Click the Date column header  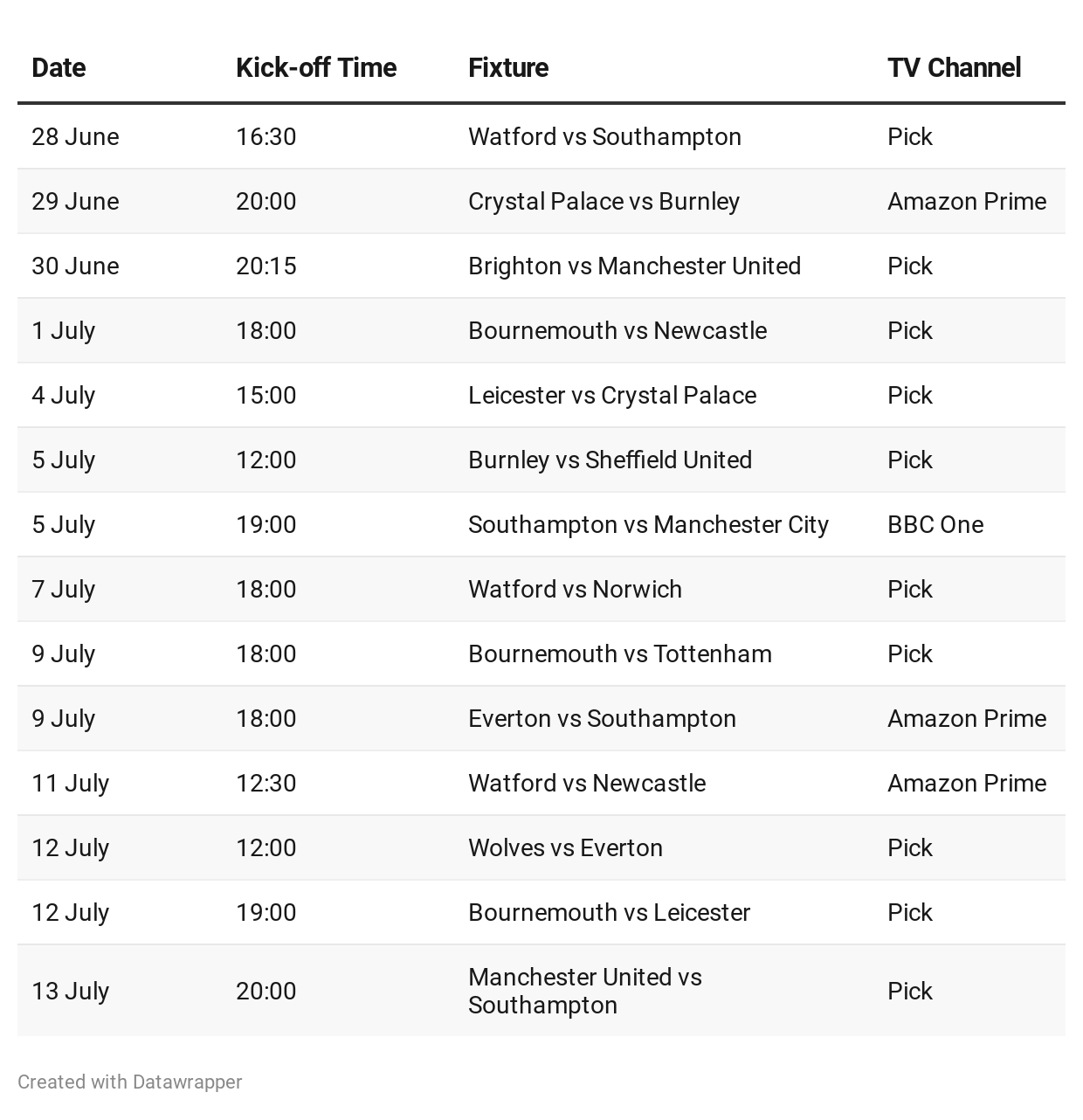(x=59, y=67)
